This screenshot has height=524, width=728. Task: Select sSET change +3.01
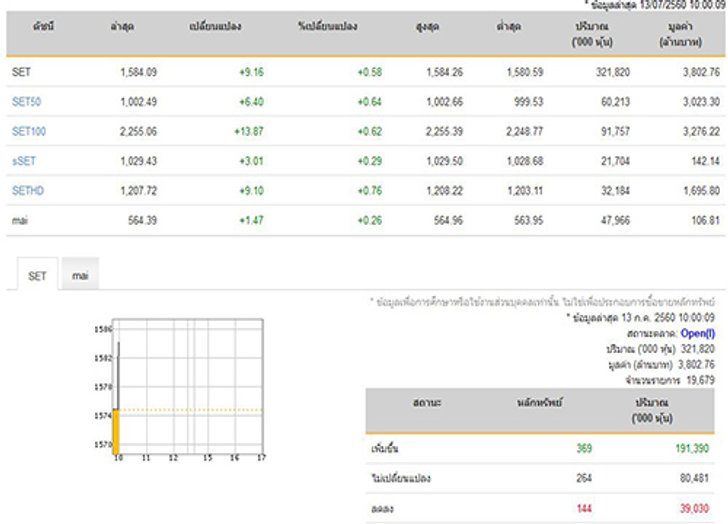[251, 161]
